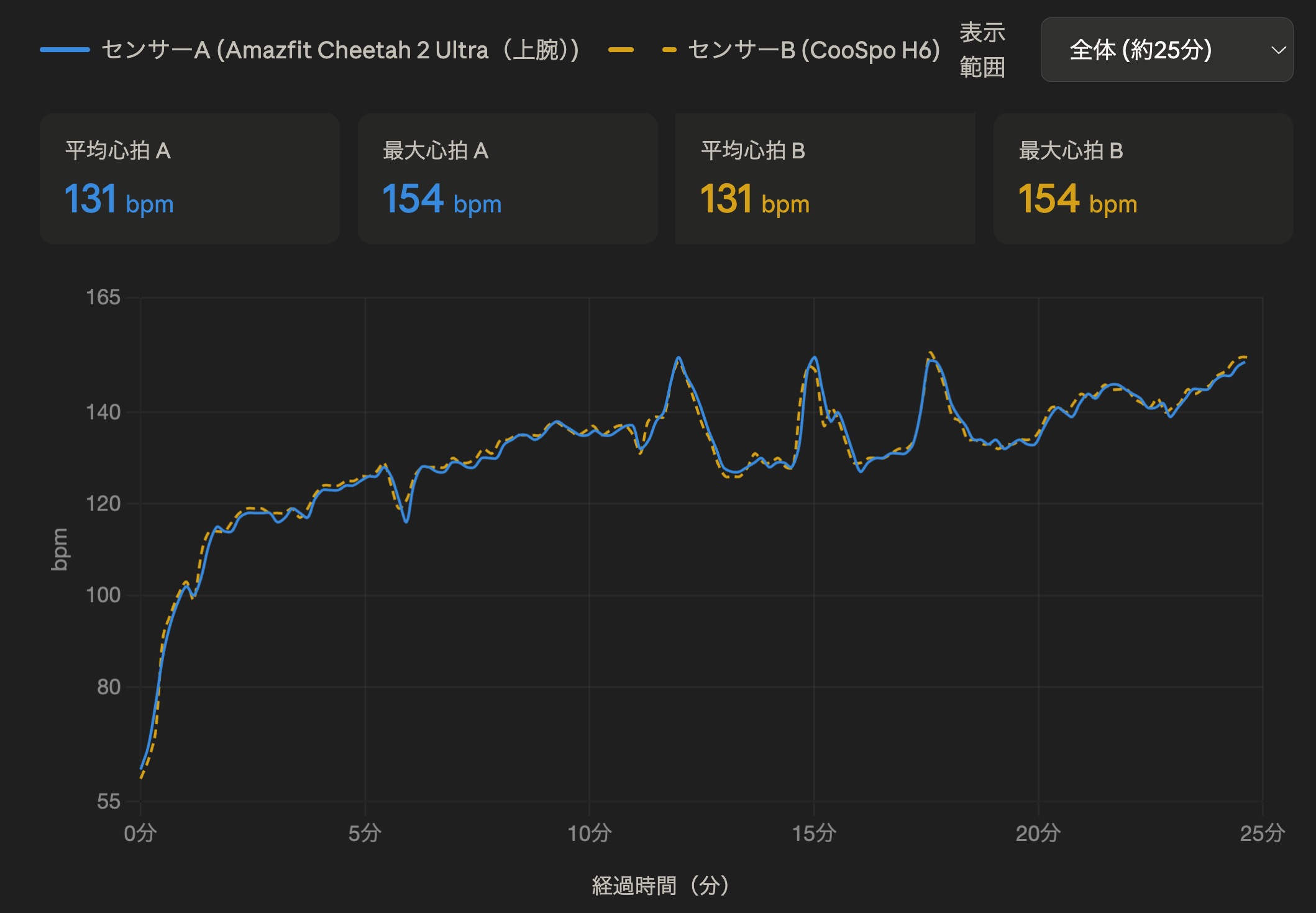Click the 140 label on the bpm axis

click(x=103, y=412)
